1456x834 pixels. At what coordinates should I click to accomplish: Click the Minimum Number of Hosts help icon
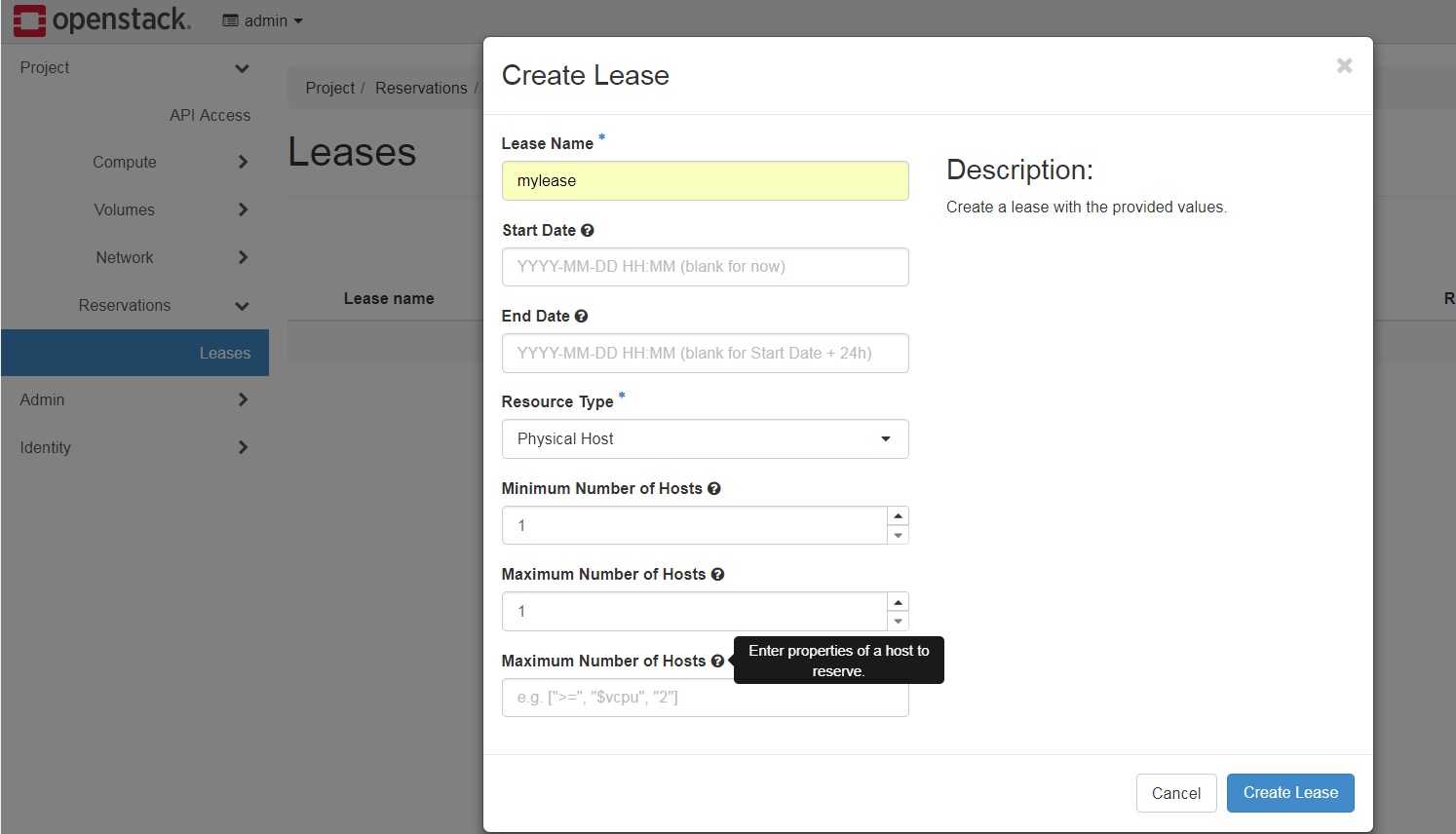[x=713, y=489]
